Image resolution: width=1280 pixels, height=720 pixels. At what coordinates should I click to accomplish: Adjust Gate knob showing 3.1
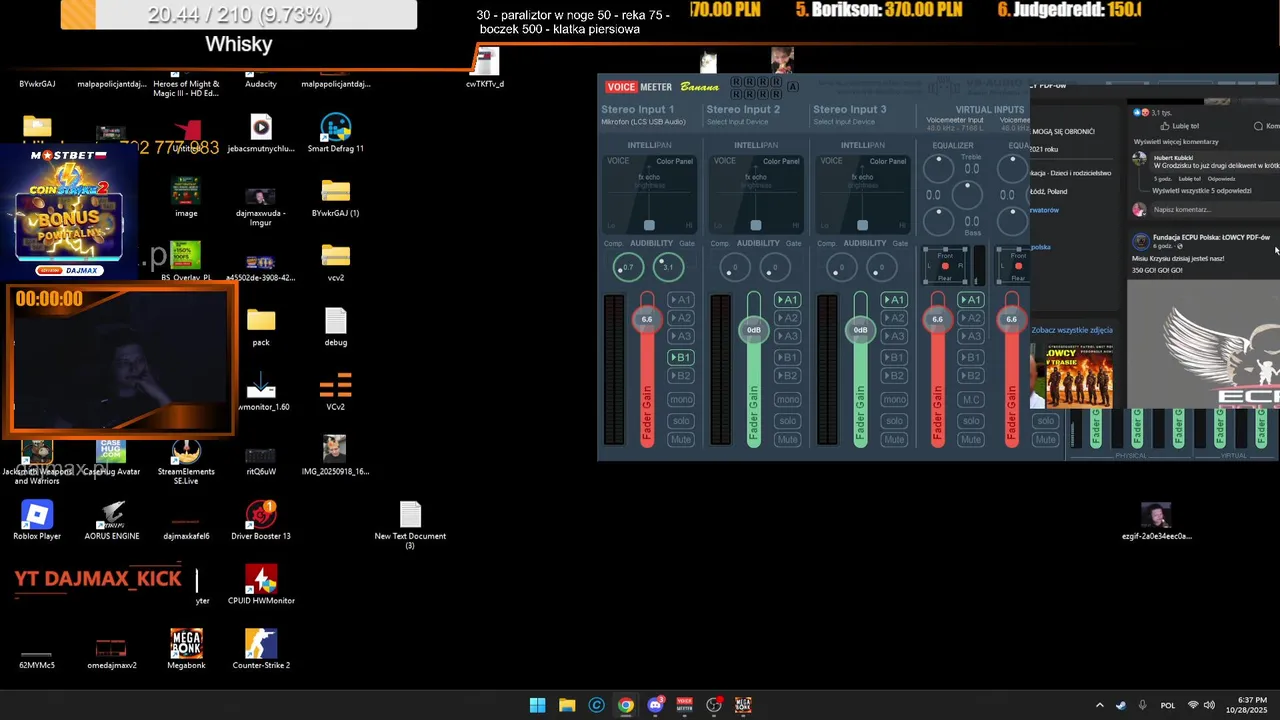pos(668,267)
